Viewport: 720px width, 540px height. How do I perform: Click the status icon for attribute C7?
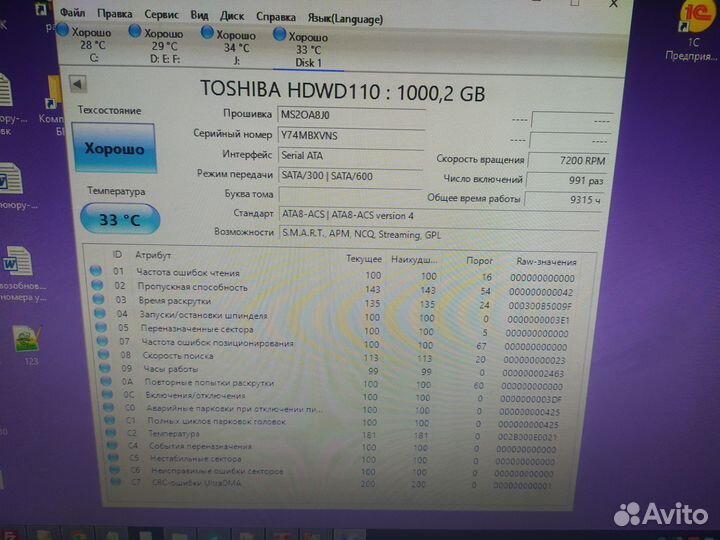click(115, 482)
